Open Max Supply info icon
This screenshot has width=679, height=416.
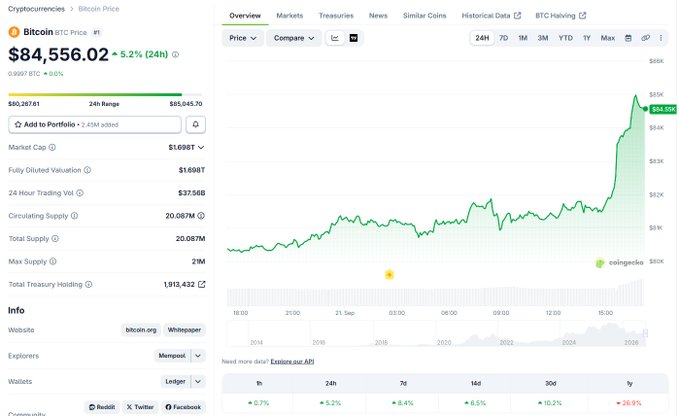53,261
